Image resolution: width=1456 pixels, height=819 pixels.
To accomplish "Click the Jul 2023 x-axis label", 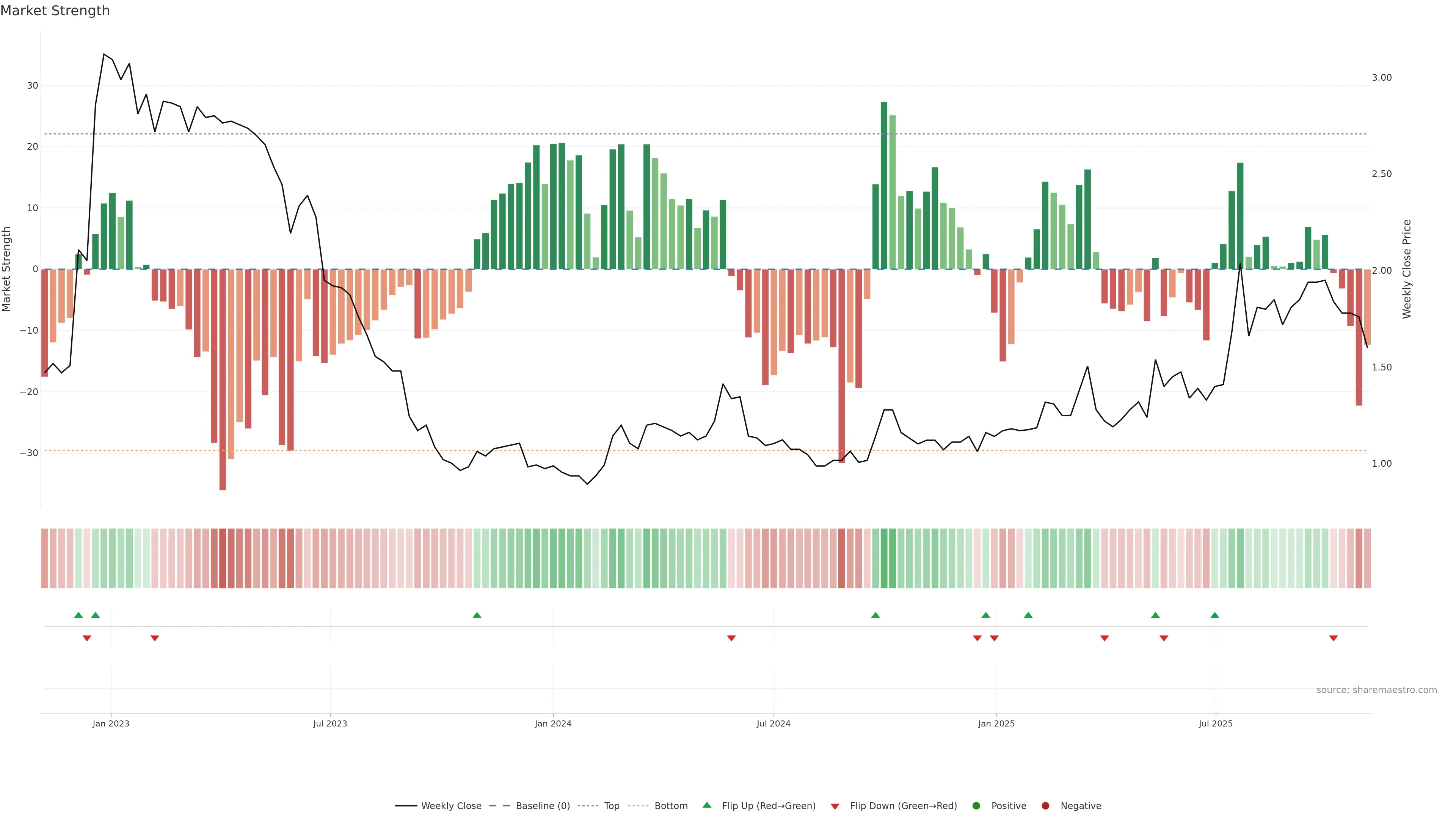I will tap(330, 723).
